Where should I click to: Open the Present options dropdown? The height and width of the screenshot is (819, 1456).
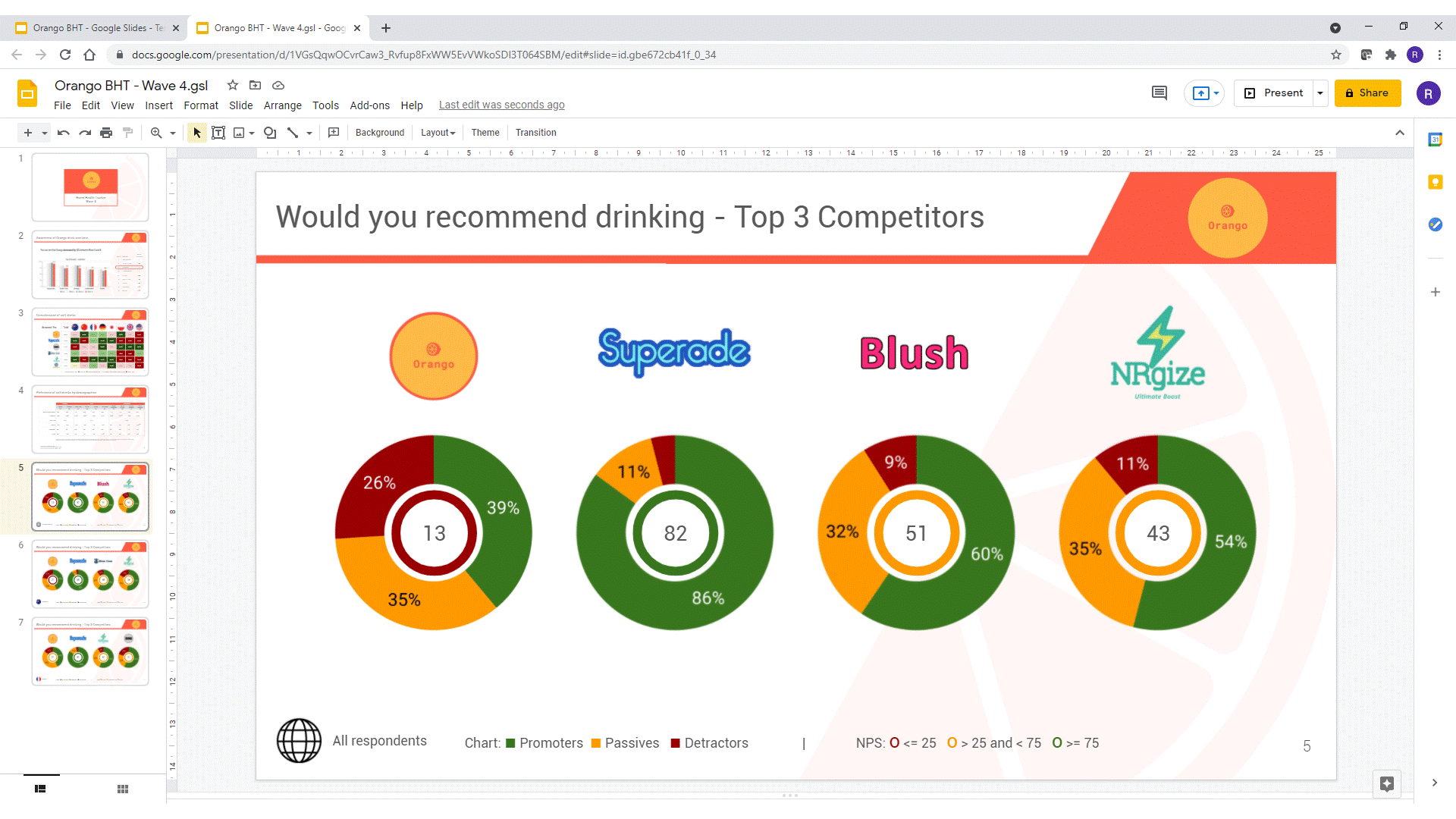coord(1320,93)
